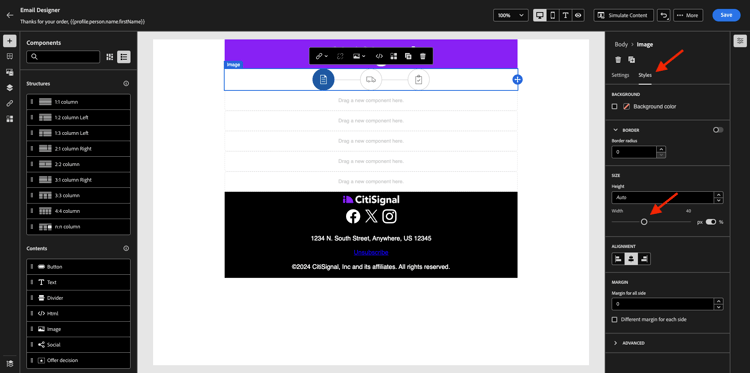
Task: Click the undo arrow button
Action: (x=663, y=15)
